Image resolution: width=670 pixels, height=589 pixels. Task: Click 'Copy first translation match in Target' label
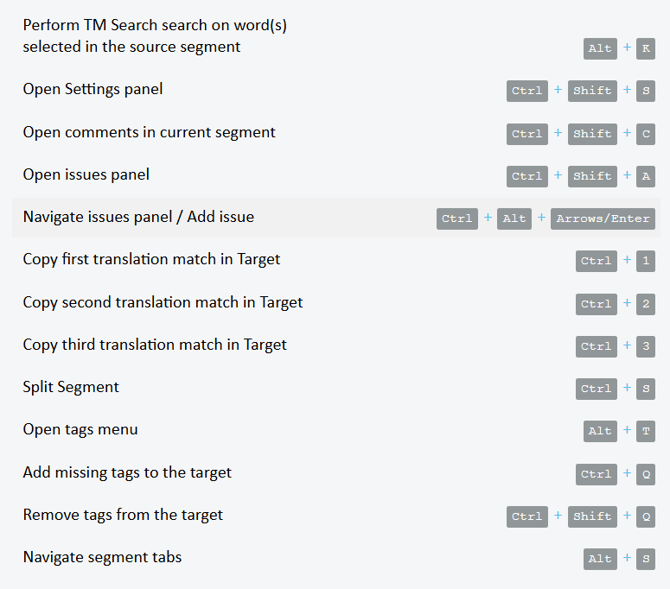point(151,259)
